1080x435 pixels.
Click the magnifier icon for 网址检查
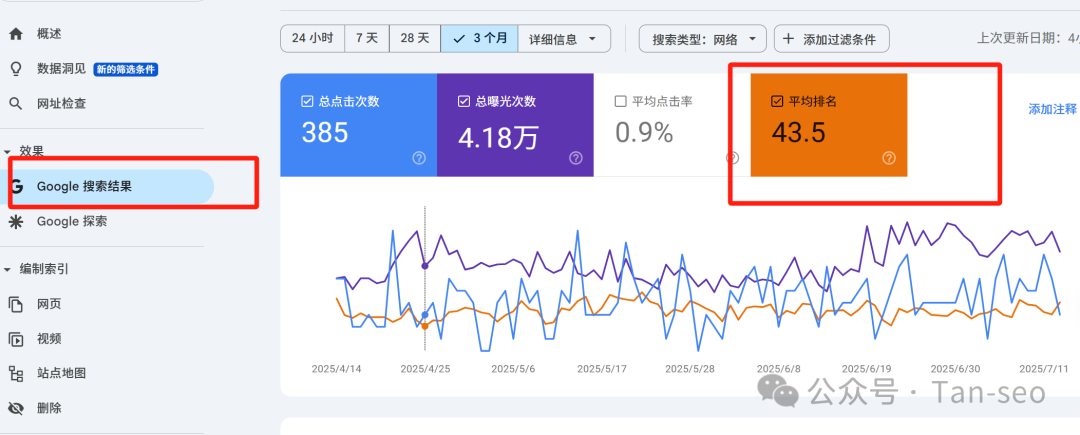[16, 104]
